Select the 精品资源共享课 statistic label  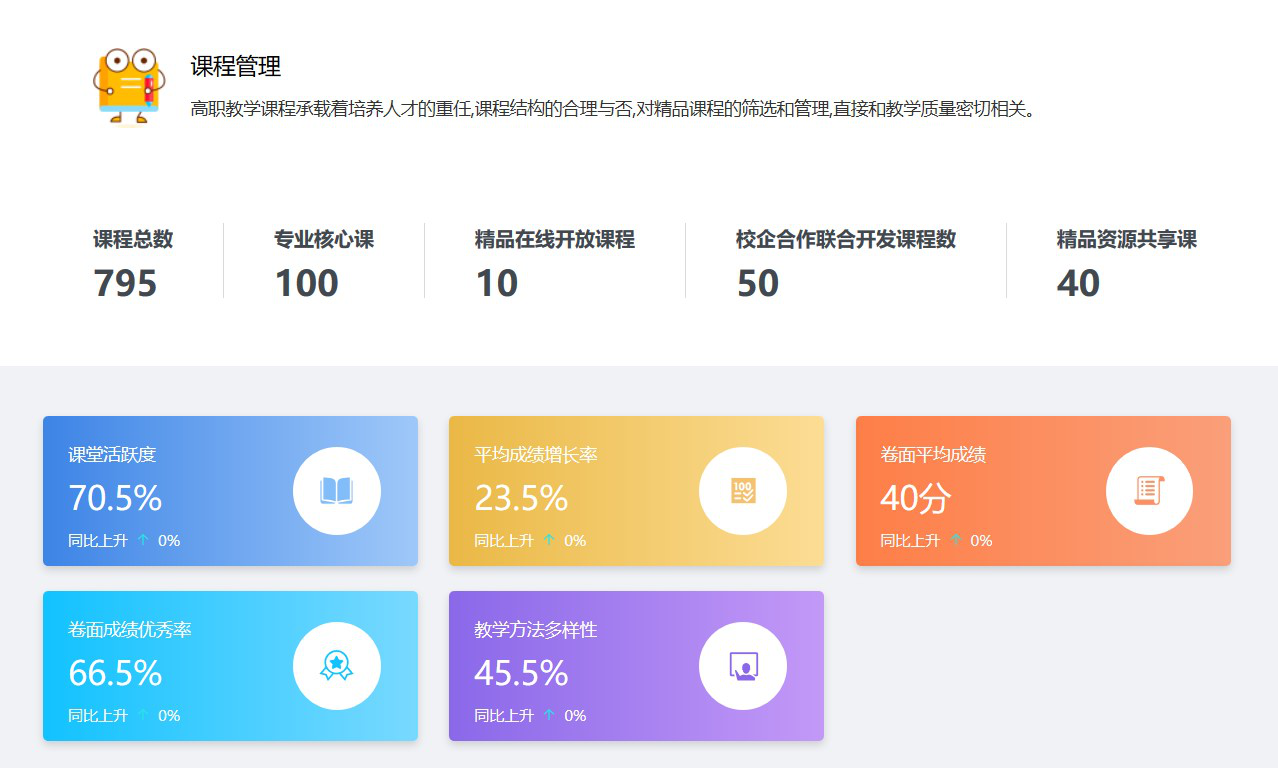click(1126, 240)
